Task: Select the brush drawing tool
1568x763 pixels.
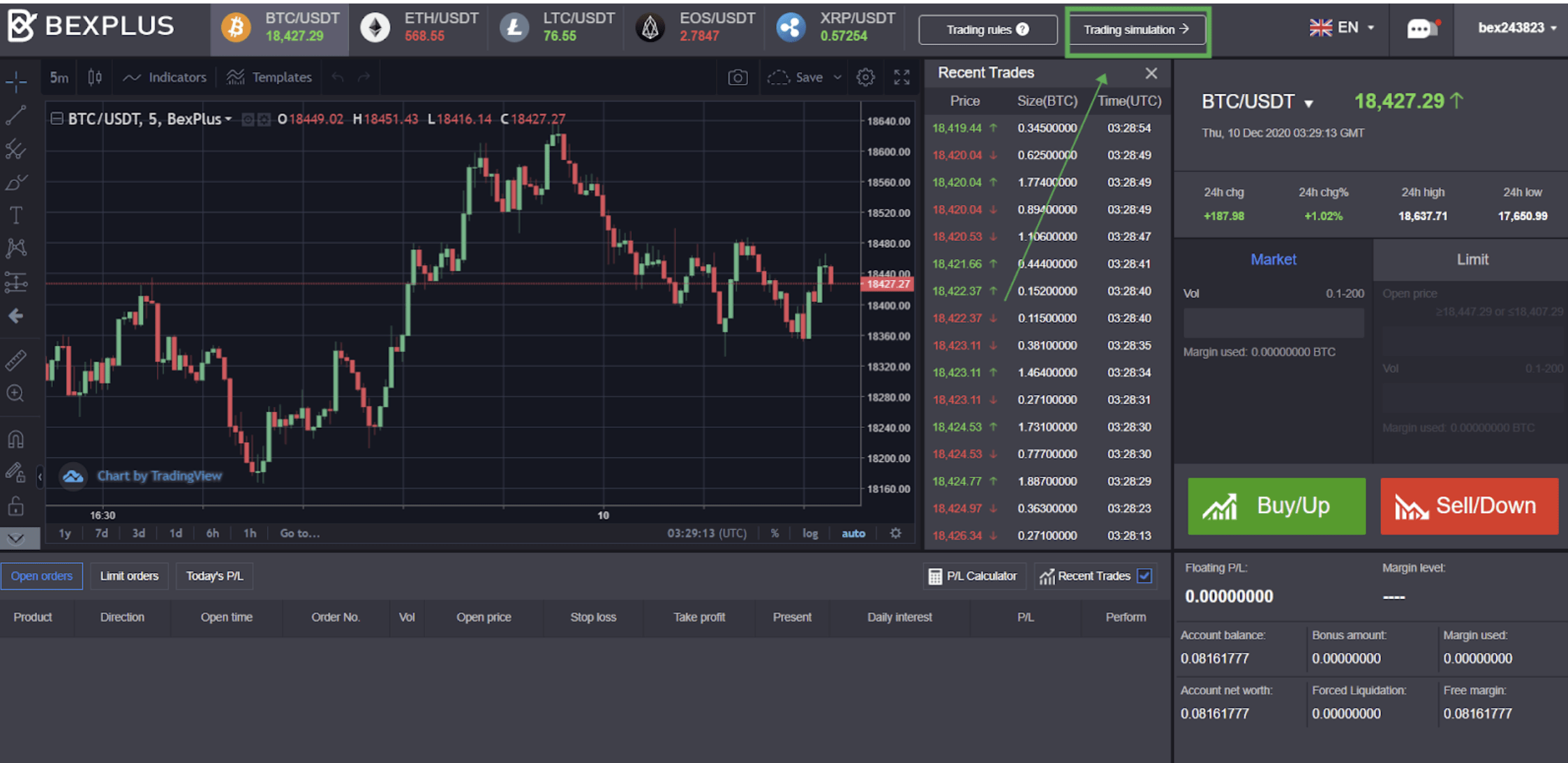Action: [x=16, y=182]
